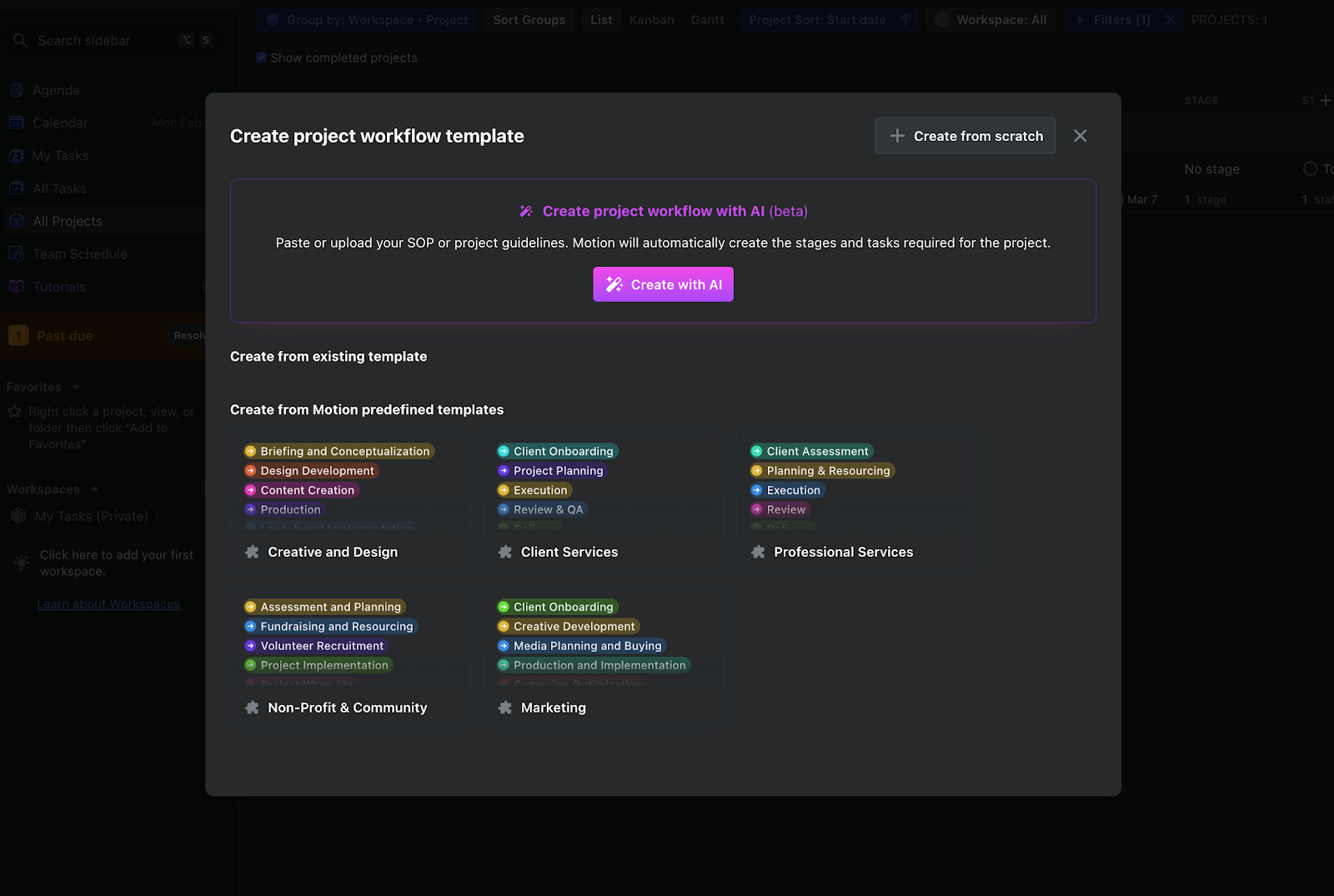Click the add your first workspace prompt
The height and width of the screenshot is (896, 1334).
(x=104, y=563)
